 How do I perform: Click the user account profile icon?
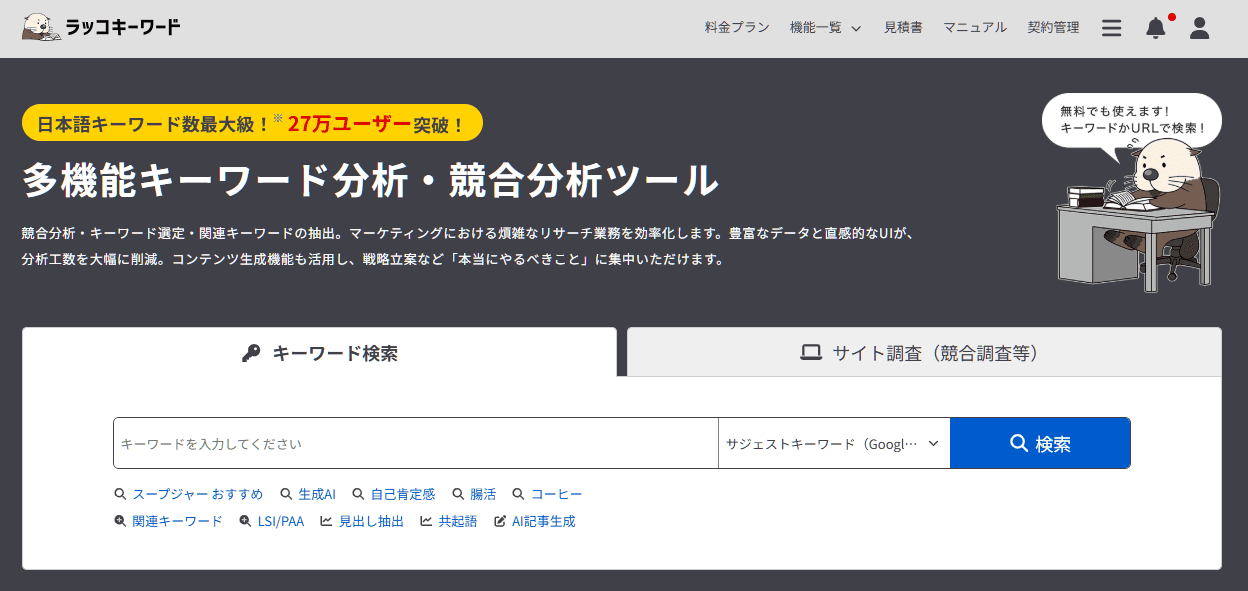1199,28
